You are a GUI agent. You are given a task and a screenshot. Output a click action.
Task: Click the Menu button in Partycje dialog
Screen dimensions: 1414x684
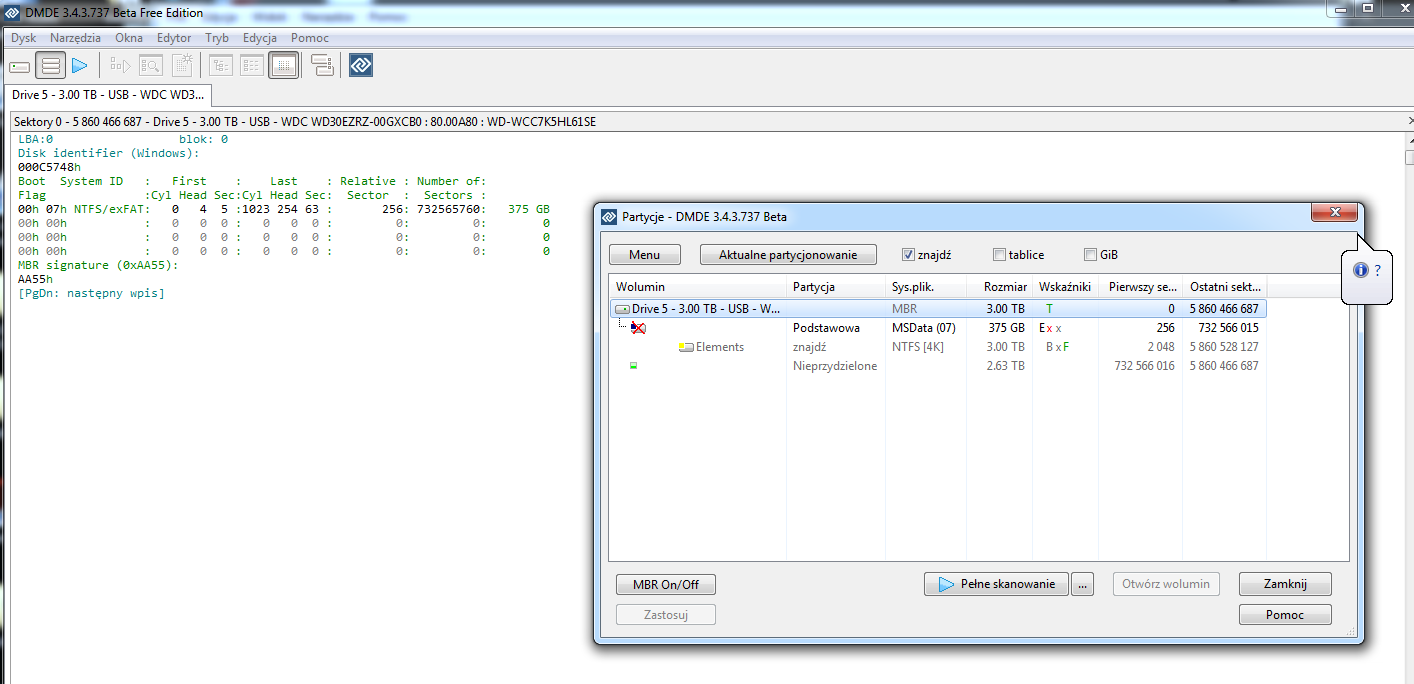pos(645,255)
